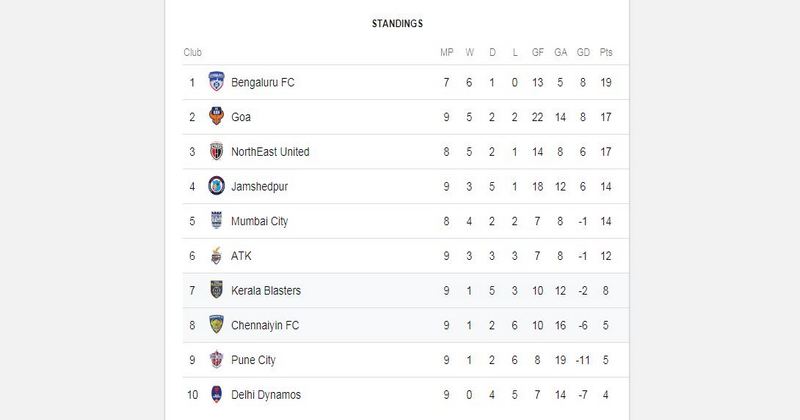Click the Goa club crest icon

[216, 116]
